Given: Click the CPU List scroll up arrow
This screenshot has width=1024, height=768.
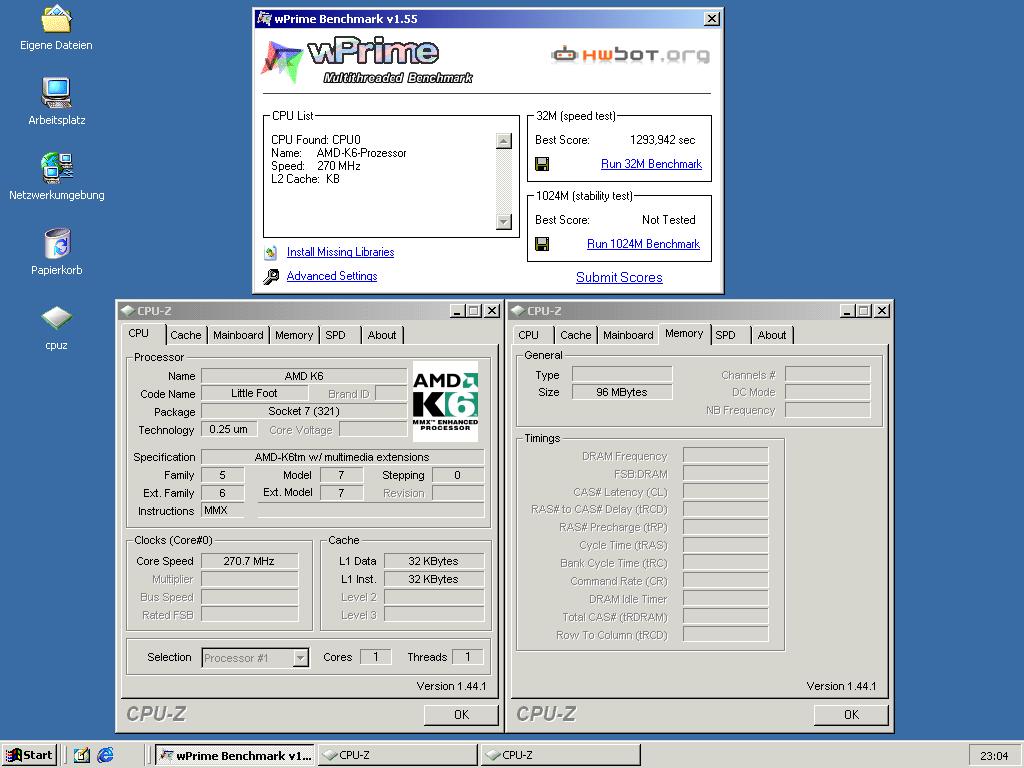Looking at the screenshot, I should tap(504, 141).
